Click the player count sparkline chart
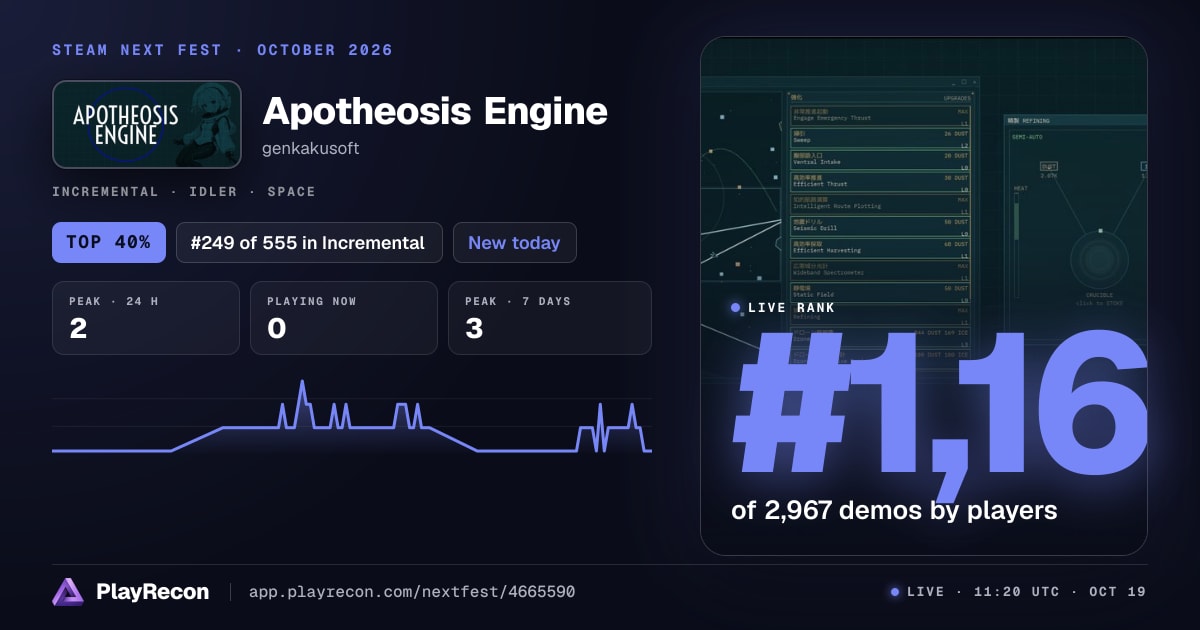This screenshot has height=630, width=1200. (x=352, y=416)
